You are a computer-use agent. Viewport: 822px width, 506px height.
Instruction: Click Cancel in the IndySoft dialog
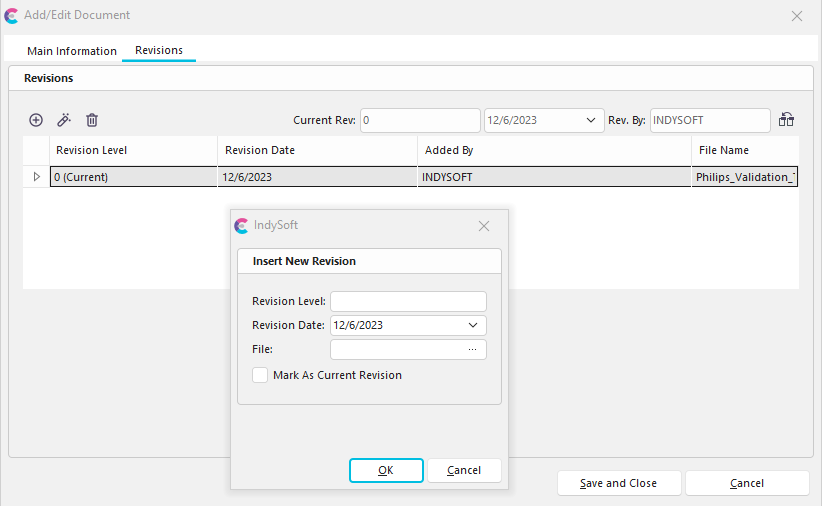tap(464, 470)
